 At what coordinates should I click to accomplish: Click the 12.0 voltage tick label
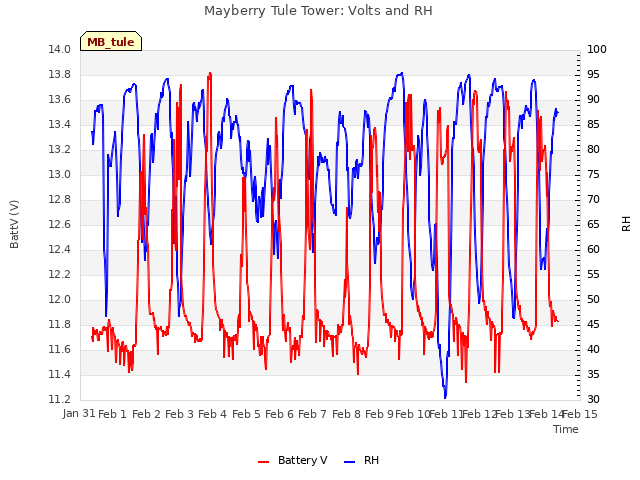click(60, 300)
